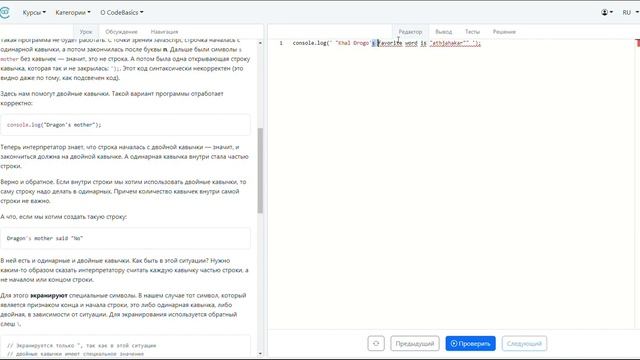Screen dimensions: 640x360
Task: Click the lesson scrollbar down arrow
Action: pos(260,354)
